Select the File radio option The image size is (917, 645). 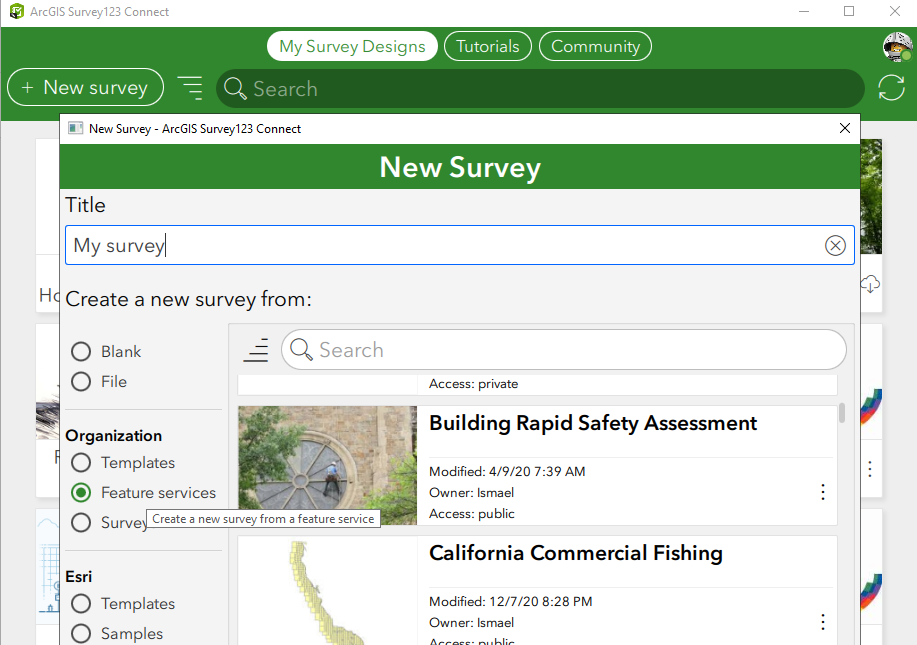(81, 382)
